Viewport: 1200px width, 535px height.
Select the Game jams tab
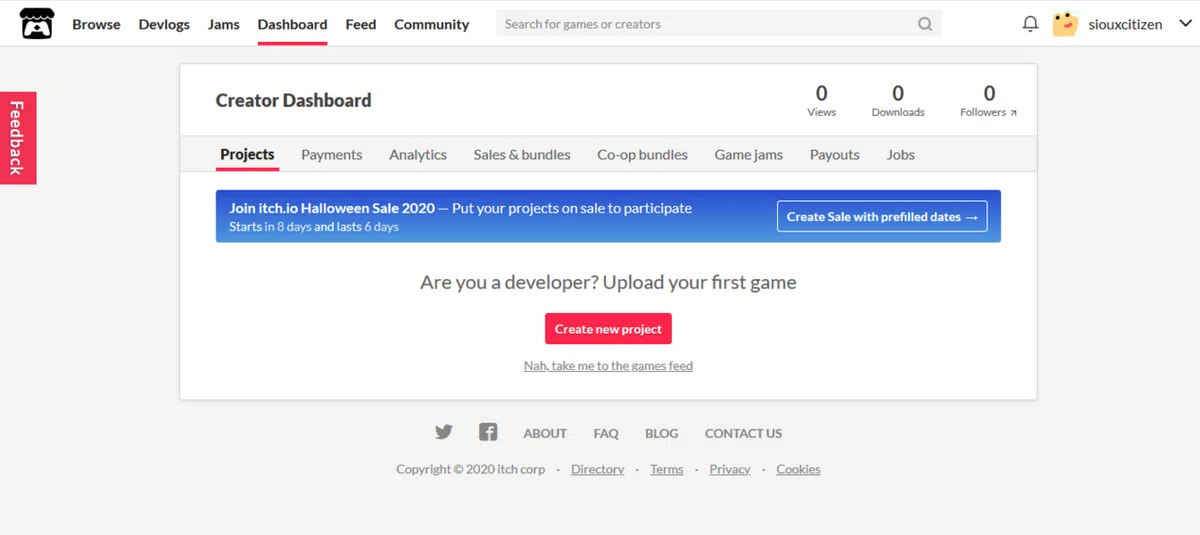749,155
